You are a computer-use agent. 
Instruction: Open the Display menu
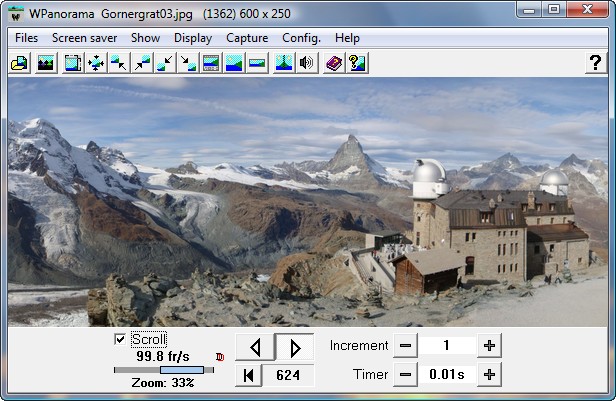193,38
